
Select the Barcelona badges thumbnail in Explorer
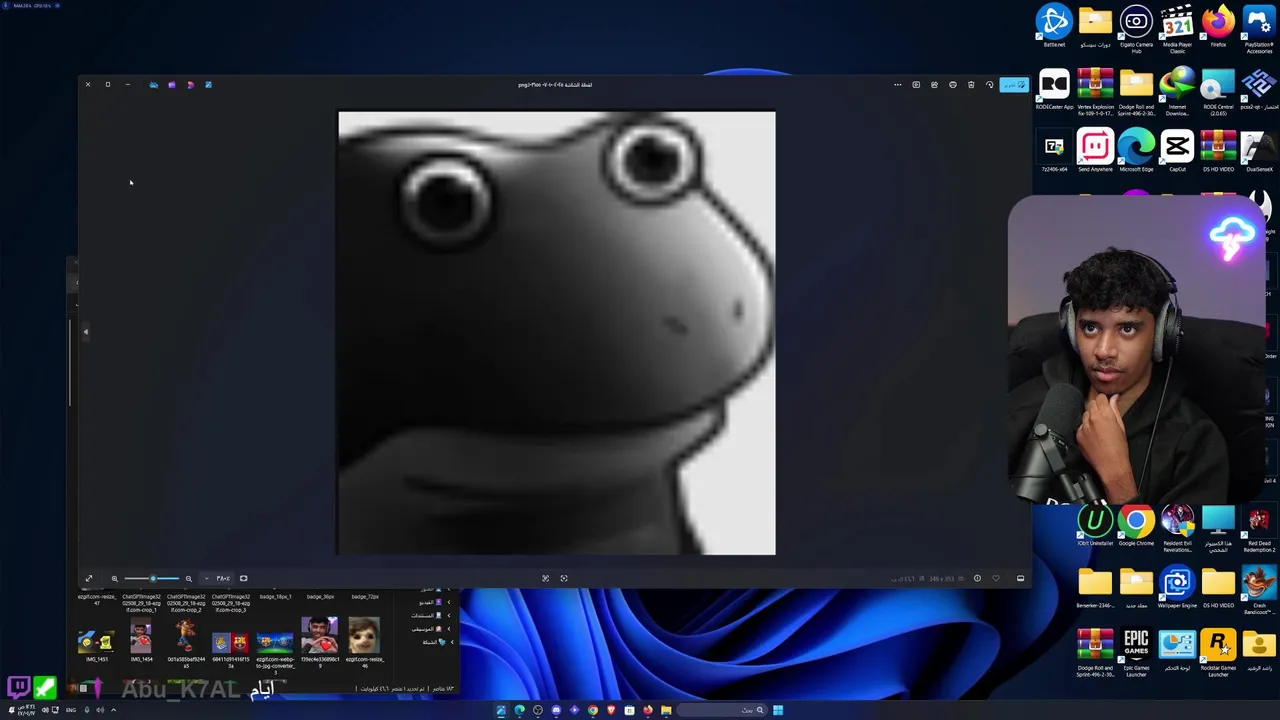coord(230,641)
